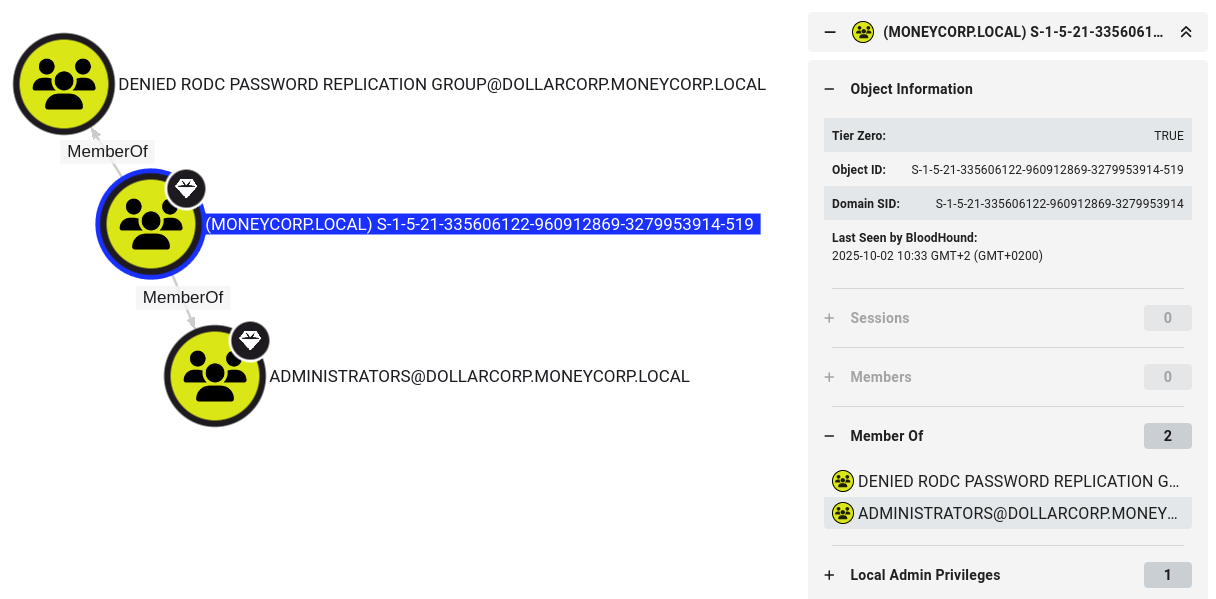Open the ADMINISTRATORS@DOLLARCORP list entry in Member Of

coord(1018,513)
